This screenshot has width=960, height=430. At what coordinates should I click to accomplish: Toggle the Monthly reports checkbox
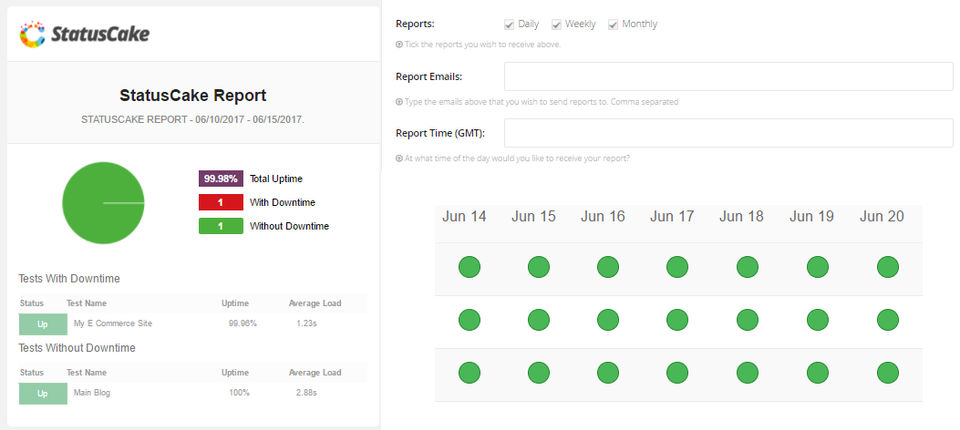(613, 24)
